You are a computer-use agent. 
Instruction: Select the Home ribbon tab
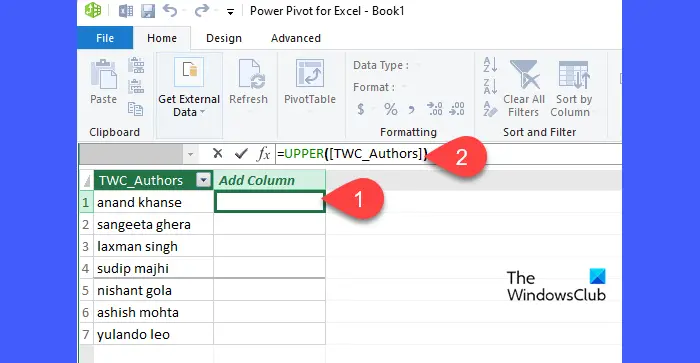coord(162,38)
